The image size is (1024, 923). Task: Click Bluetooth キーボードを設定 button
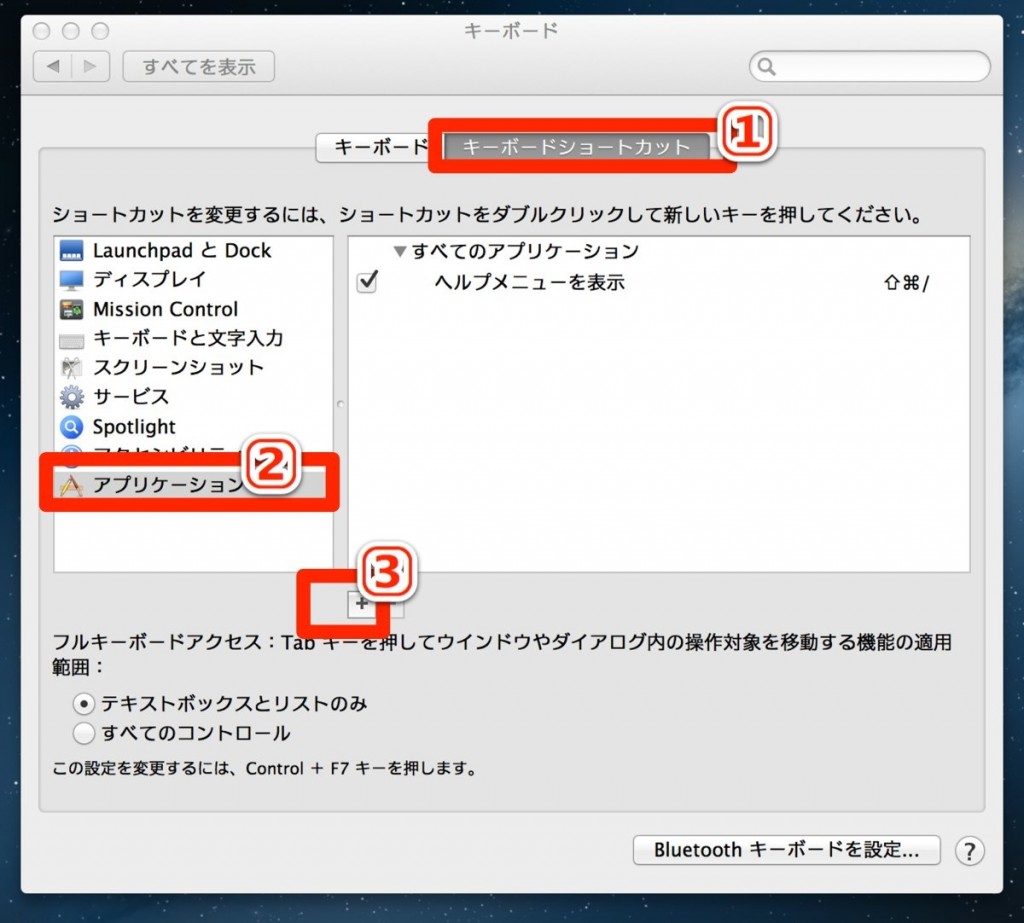click(x=786, y=851)
